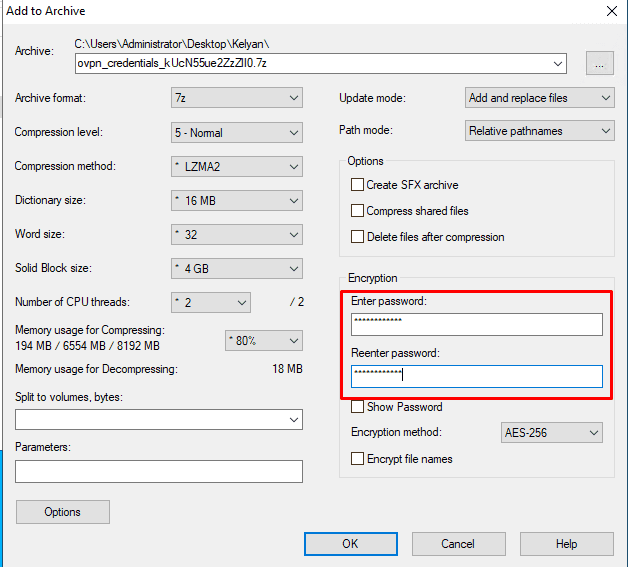Open the Options button at bottom left
This screenshot has width=628, height=567.
point(62,512)
